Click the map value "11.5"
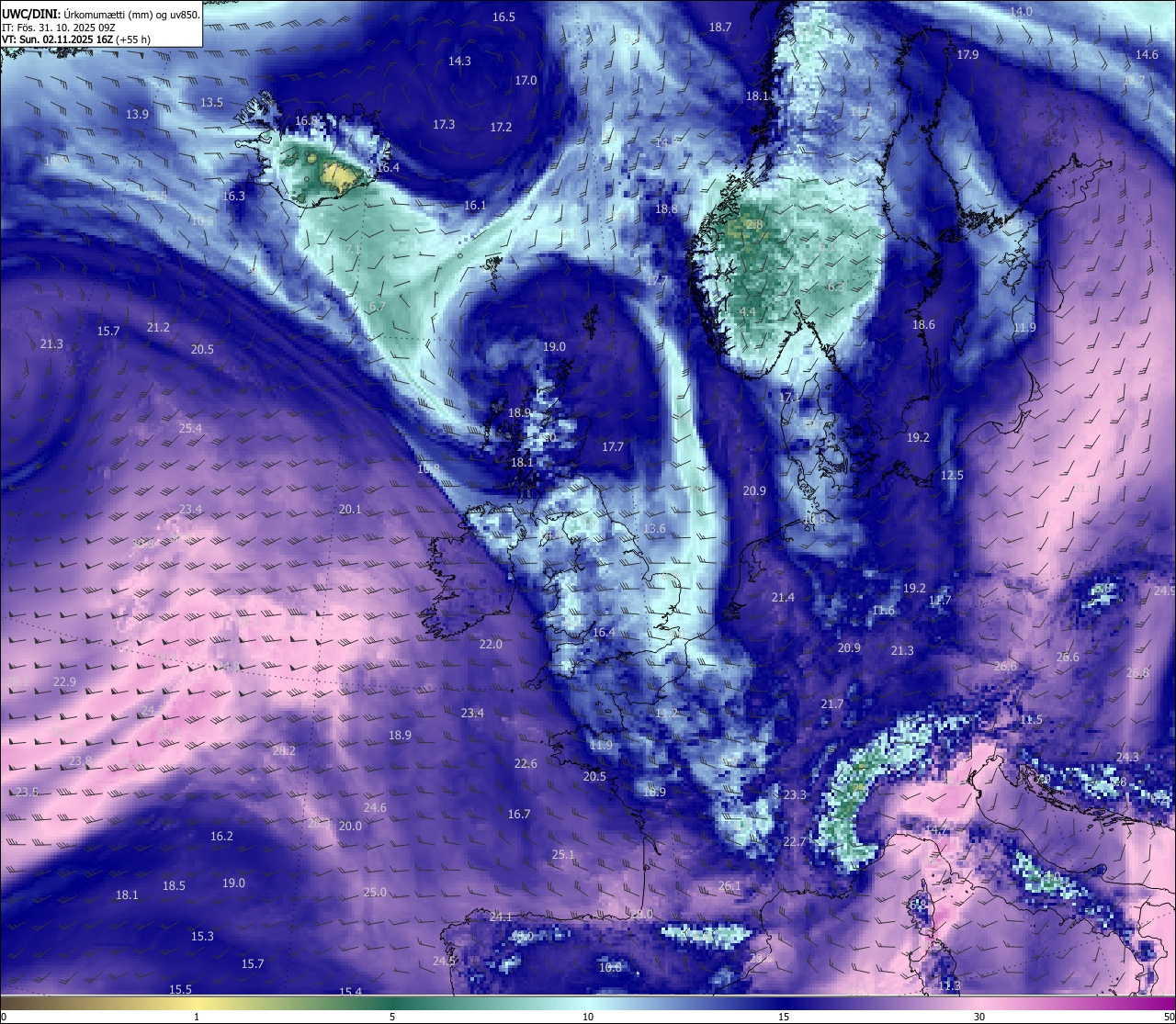1176x1024 pixels. click(1031, 720)
